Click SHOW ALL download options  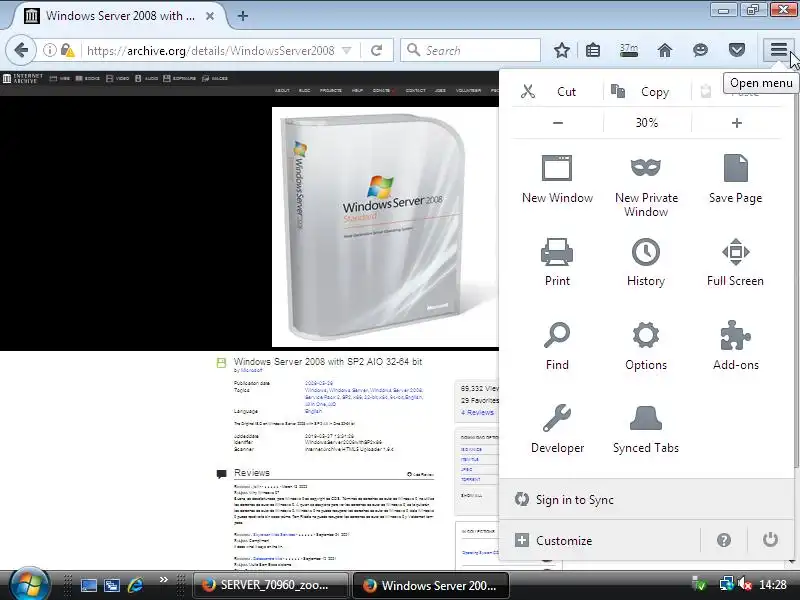(471, 495)
